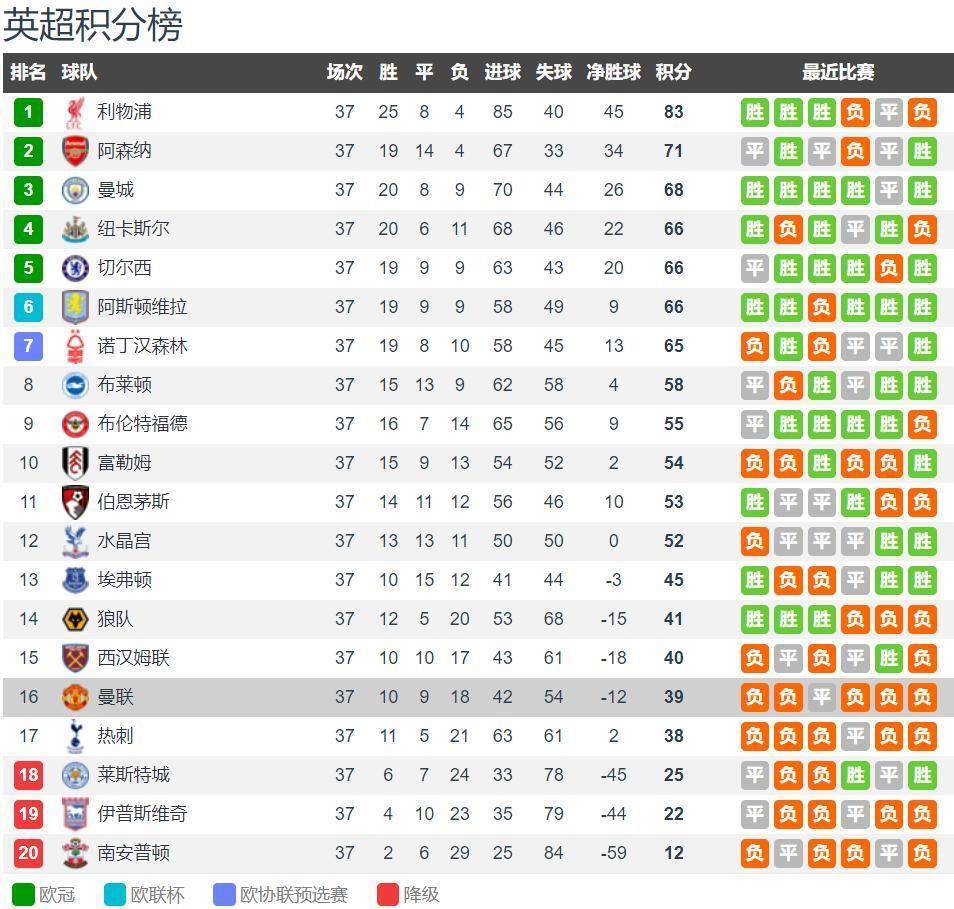Open 阿斯顿维拉 team name link
954x909 pixels.
tap(142, 307)
